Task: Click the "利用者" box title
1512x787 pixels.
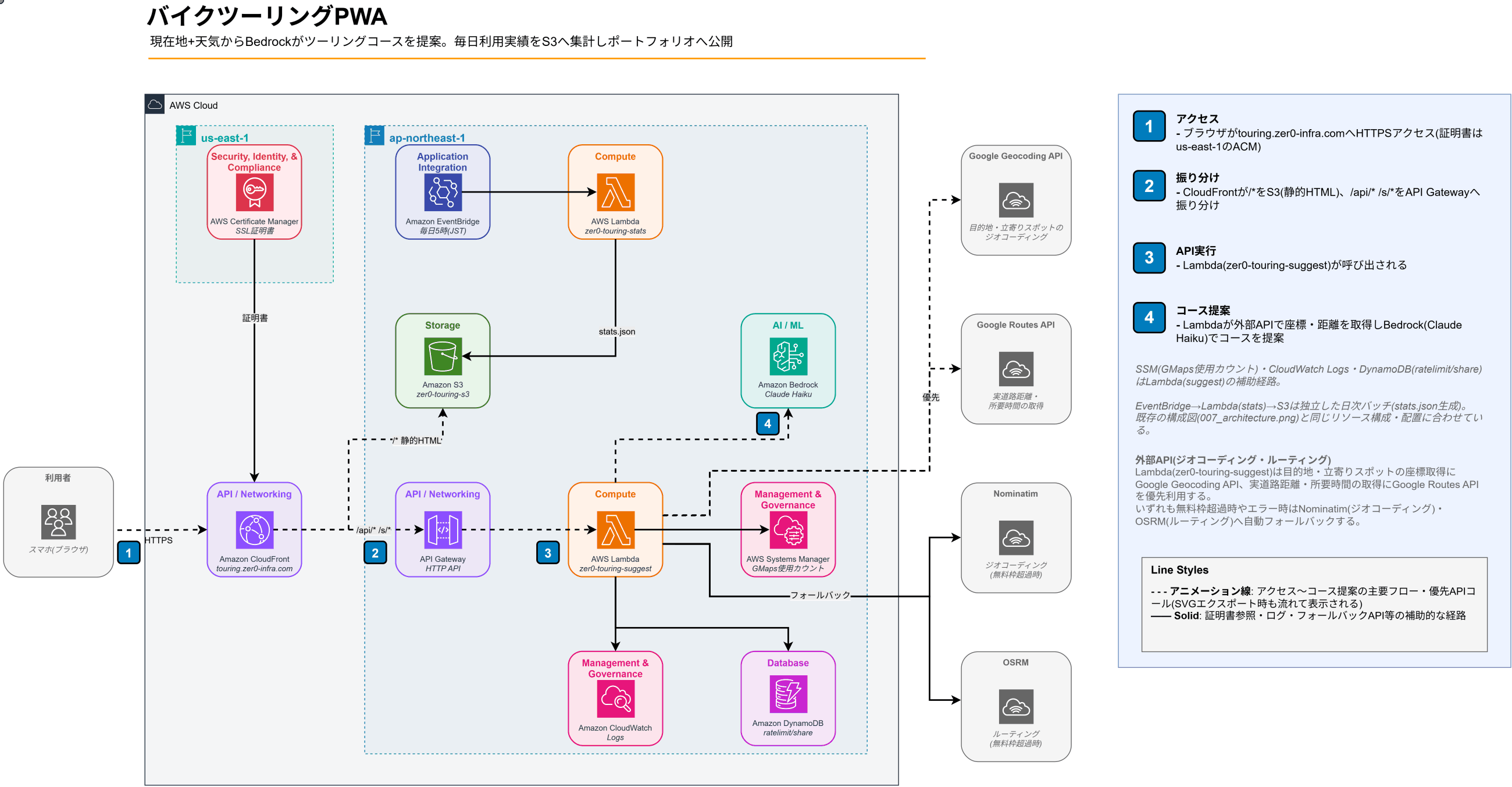Action: point(58,478)
